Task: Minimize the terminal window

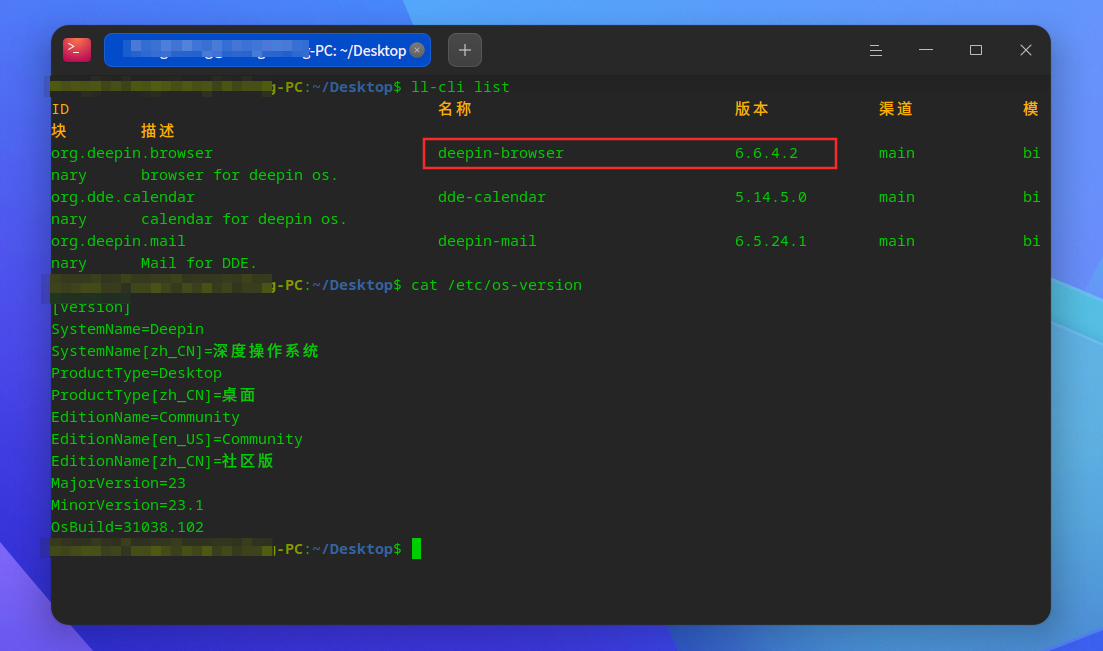Action: tap(926, 50)
